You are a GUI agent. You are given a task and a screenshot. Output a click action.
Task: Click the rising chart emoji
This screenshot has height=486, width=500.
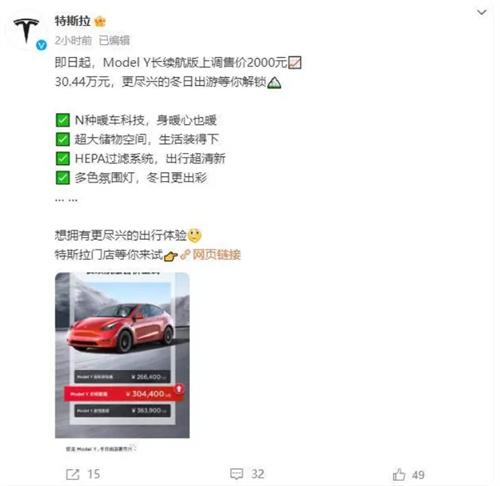coord(295,63)
